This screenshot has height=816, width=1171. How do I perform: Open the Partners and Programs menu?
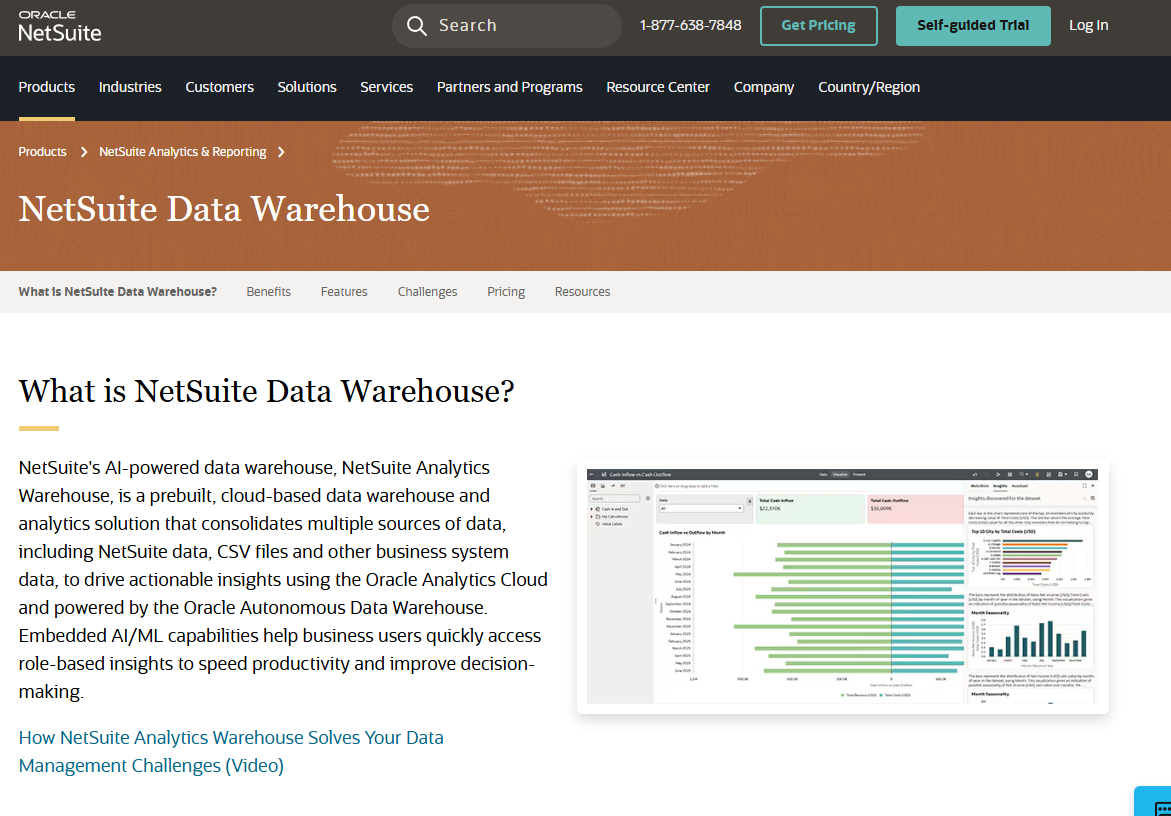point(509,87)
